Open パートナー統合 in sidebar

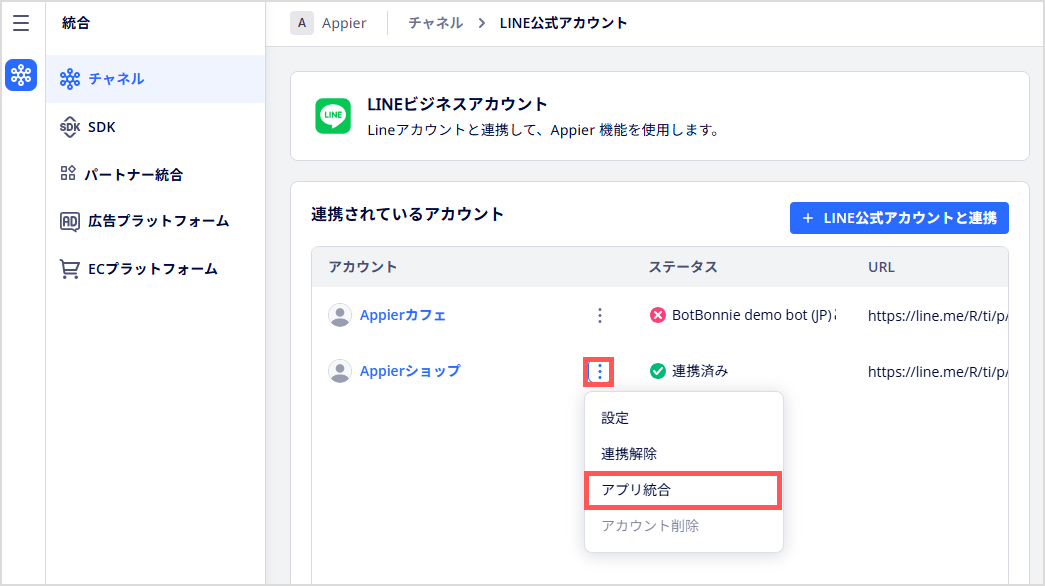155,174
